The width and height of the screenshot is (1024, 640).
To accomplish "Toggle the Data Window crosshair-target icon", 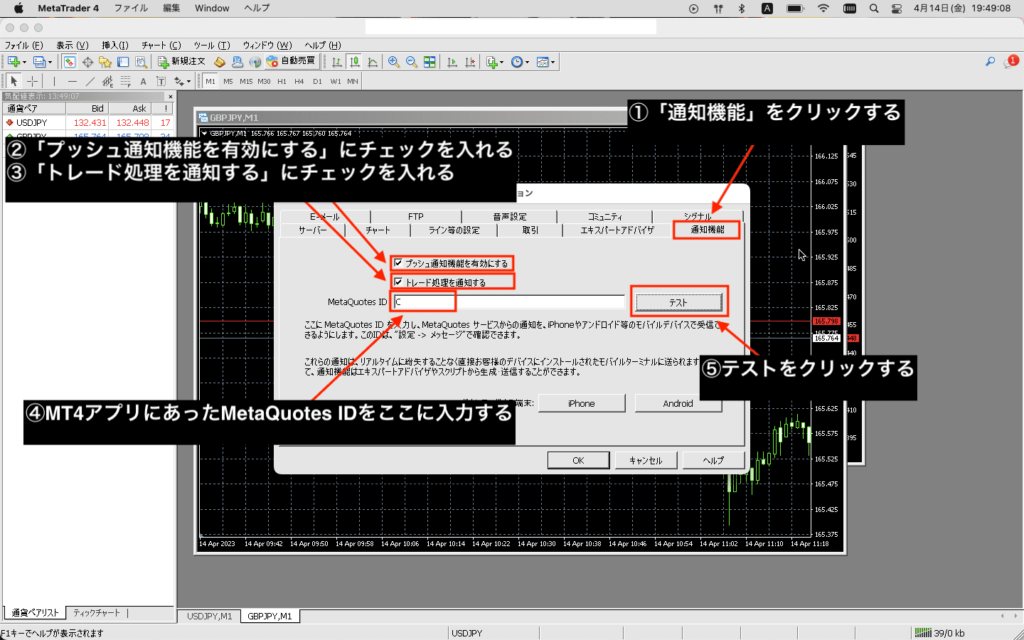I will click(x=87, y=62).
